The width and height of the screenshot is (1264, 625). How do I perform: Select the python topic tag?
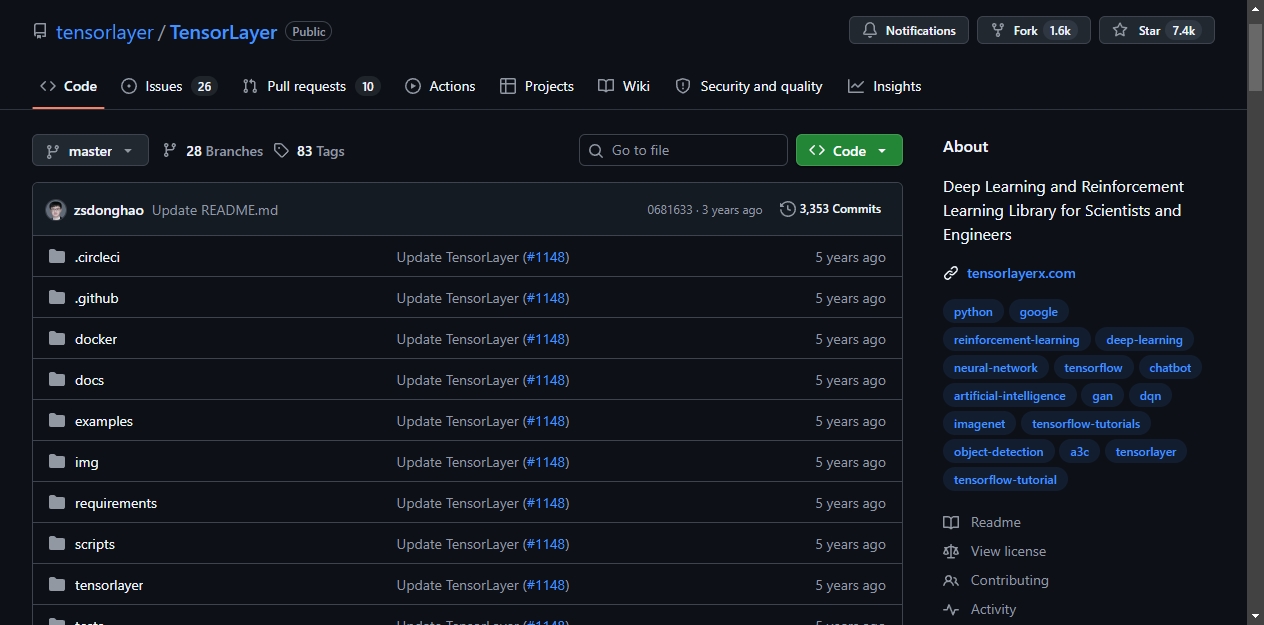point(973,312)
